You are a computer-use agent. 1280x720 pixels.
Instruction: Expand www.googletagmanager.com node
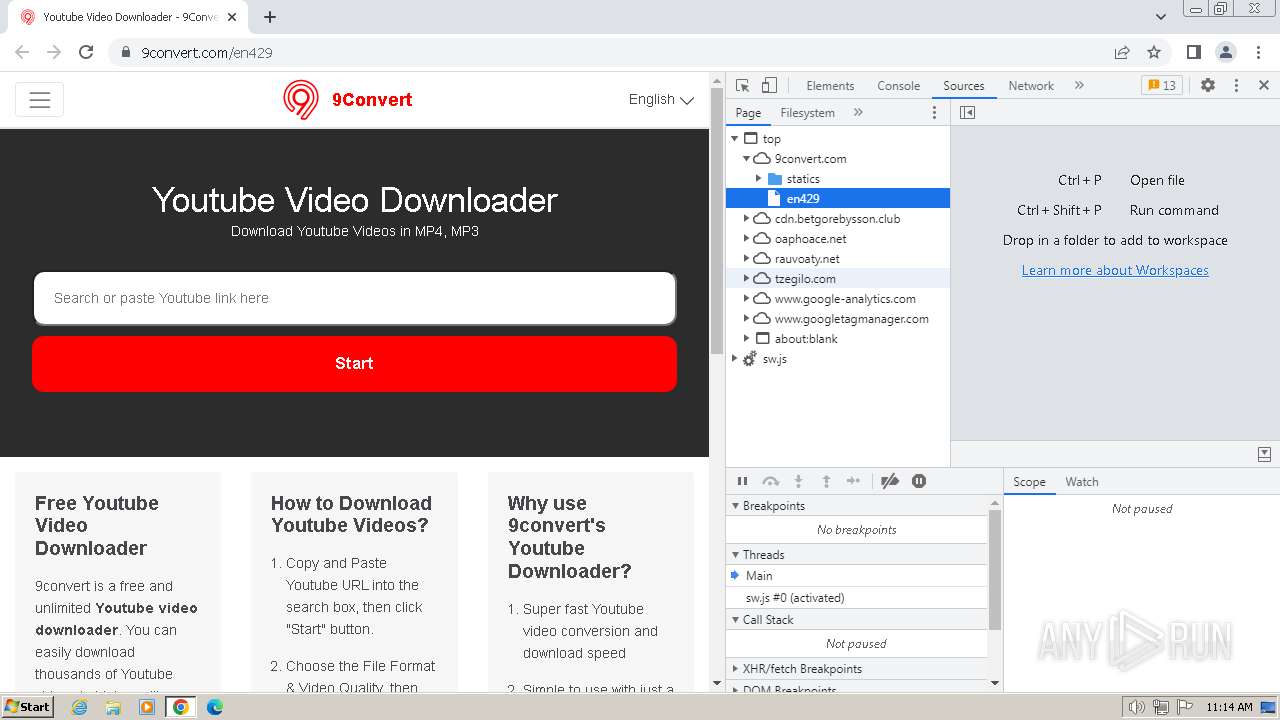(x=746, y=319)
